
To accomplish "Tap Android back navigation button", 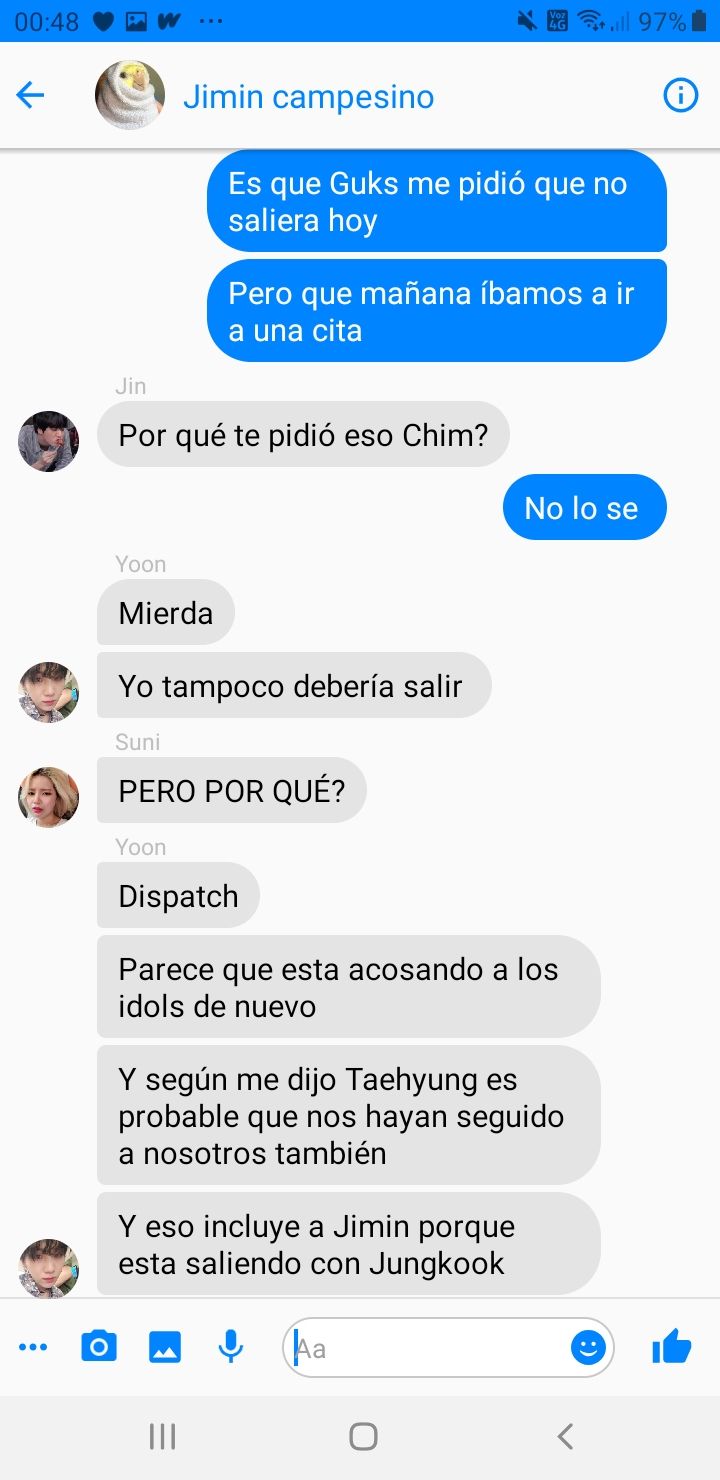I will tap(565, 1437).
